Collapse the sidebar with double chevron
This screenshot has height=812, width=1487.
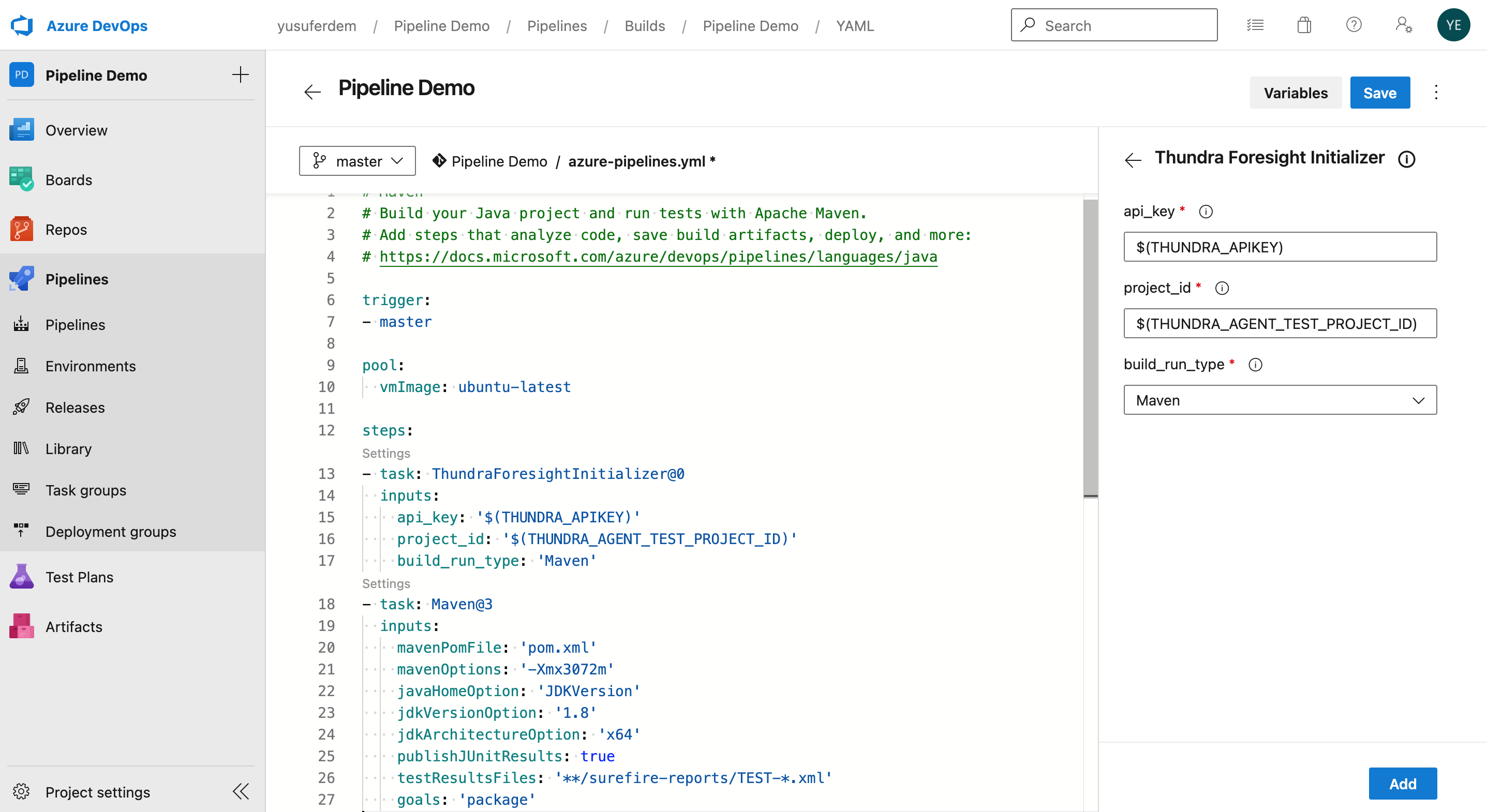pos(241,792)
